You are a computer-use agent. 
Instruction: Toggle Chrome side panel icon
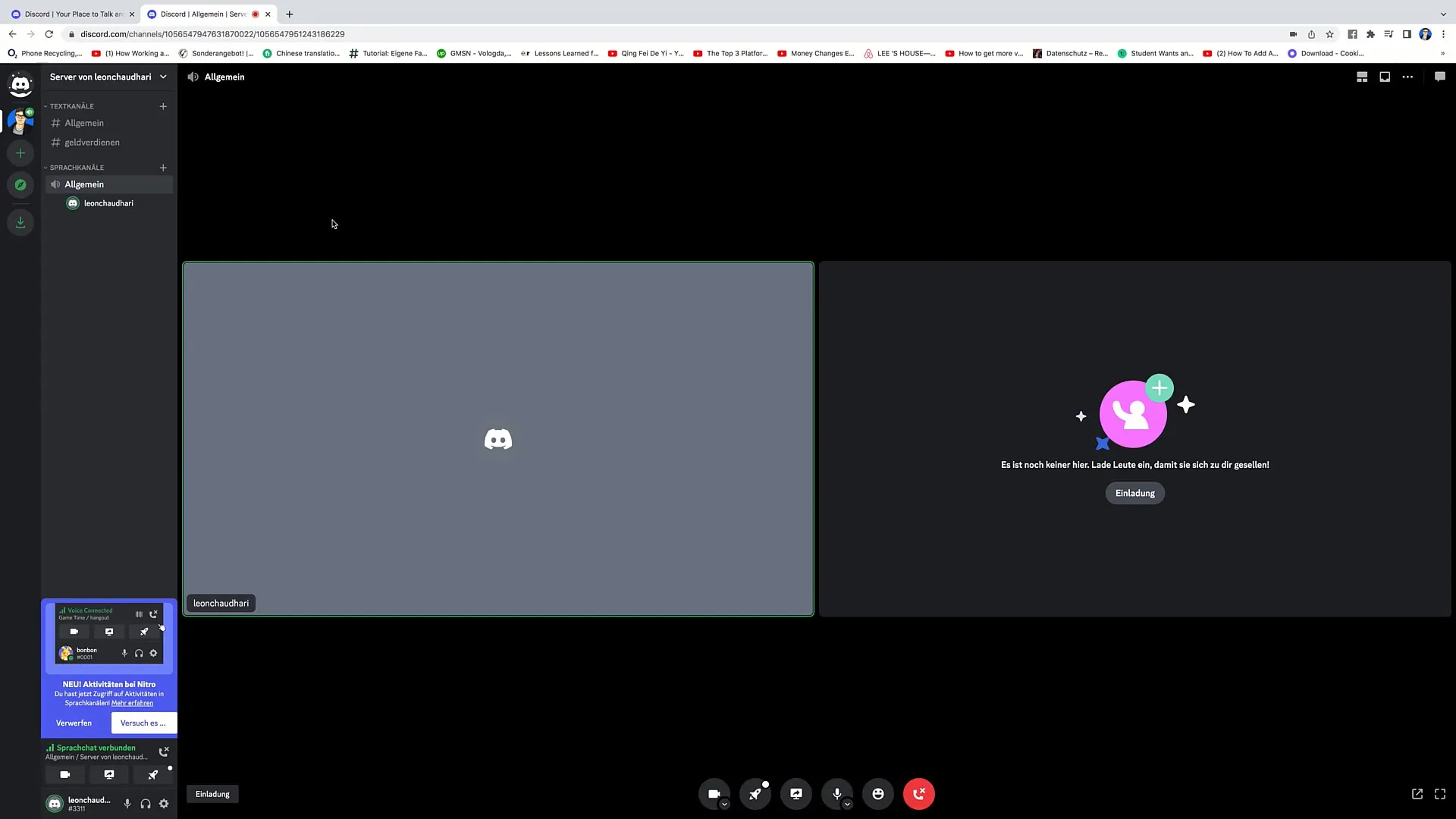(1407, 34)
